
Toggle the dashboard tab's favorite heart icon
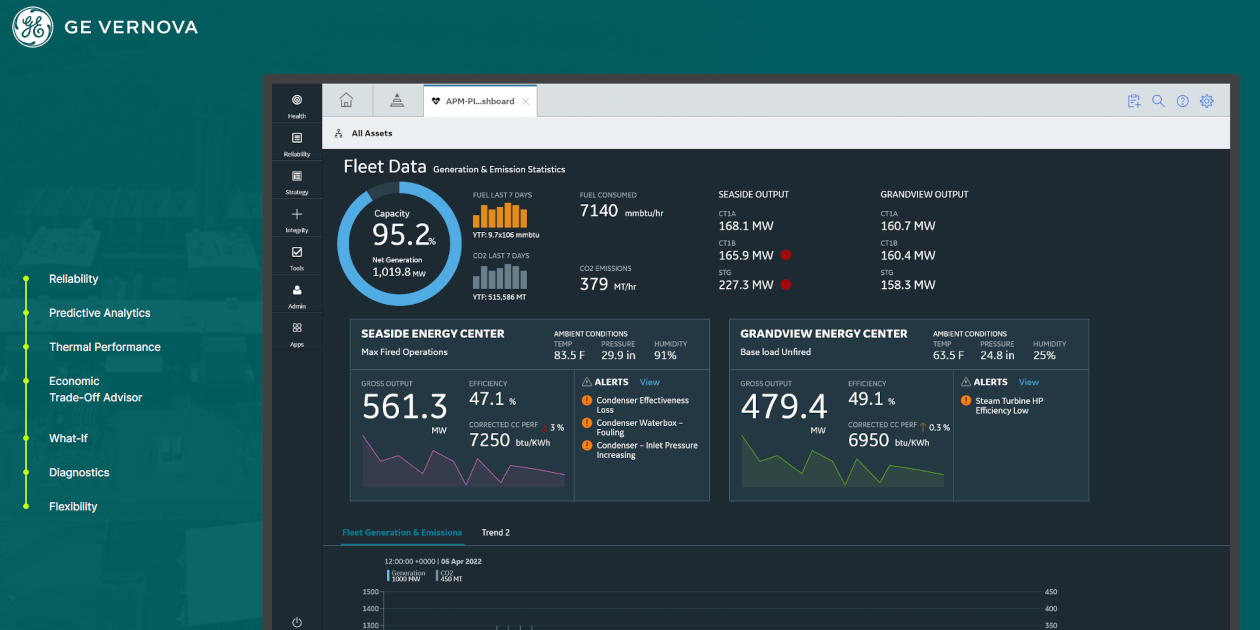tap(435, 100)
